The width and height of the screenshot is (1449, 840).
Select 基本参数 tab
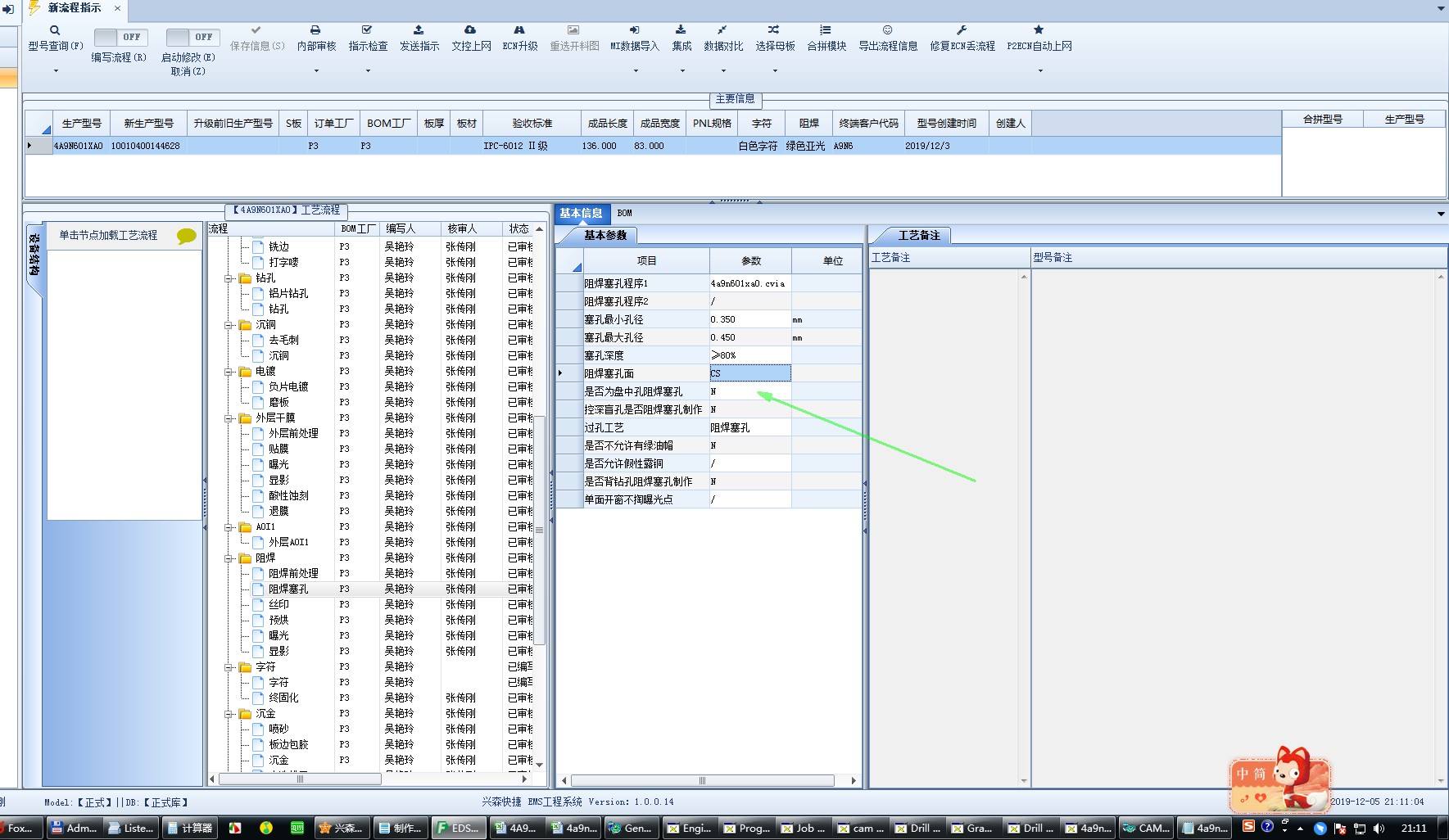[x=605, y=235]
